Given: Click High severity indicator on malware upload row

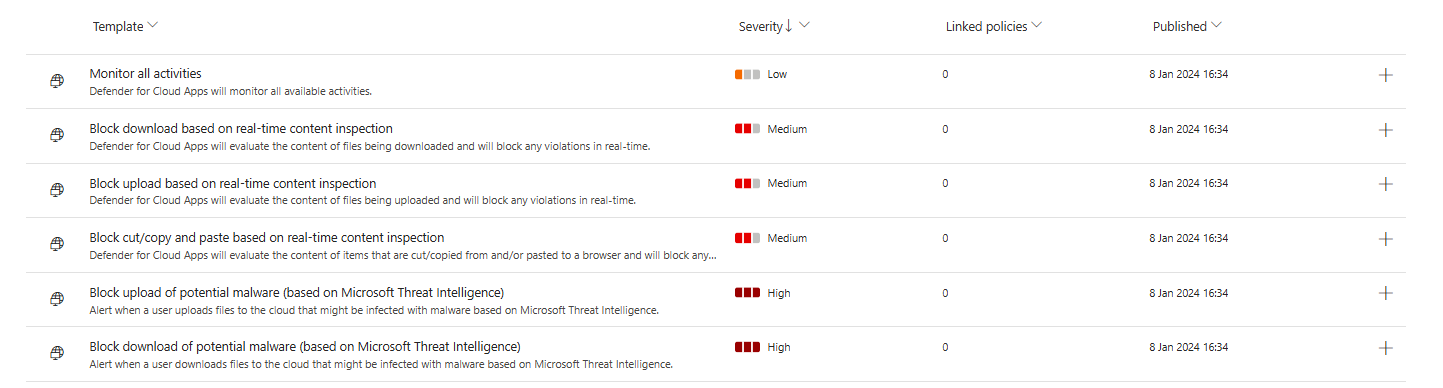Looking at the screenshot, I should point(747,293).
